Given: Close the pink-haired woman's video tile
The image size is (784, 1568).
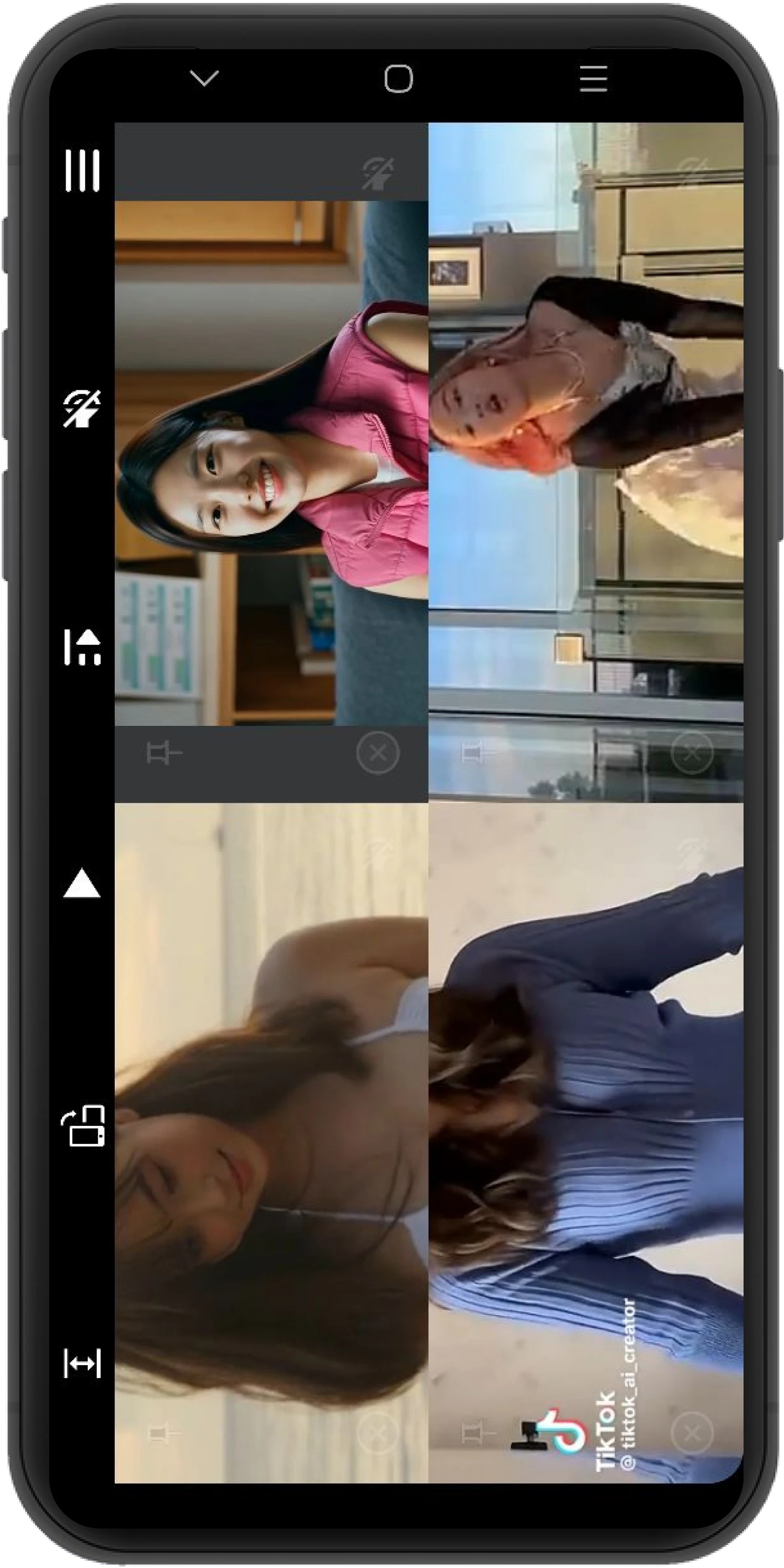Looking at the screenshot, I should pos(691,753).
